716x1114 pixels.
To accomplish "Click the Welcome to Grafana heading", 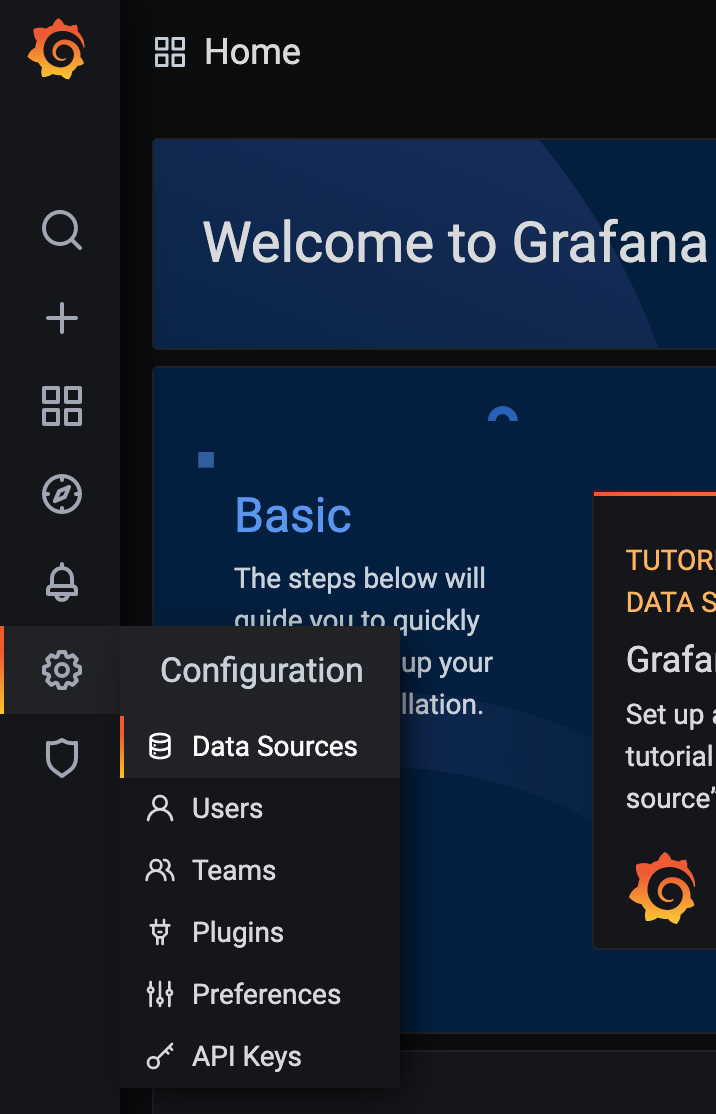I will pos(455,242).
